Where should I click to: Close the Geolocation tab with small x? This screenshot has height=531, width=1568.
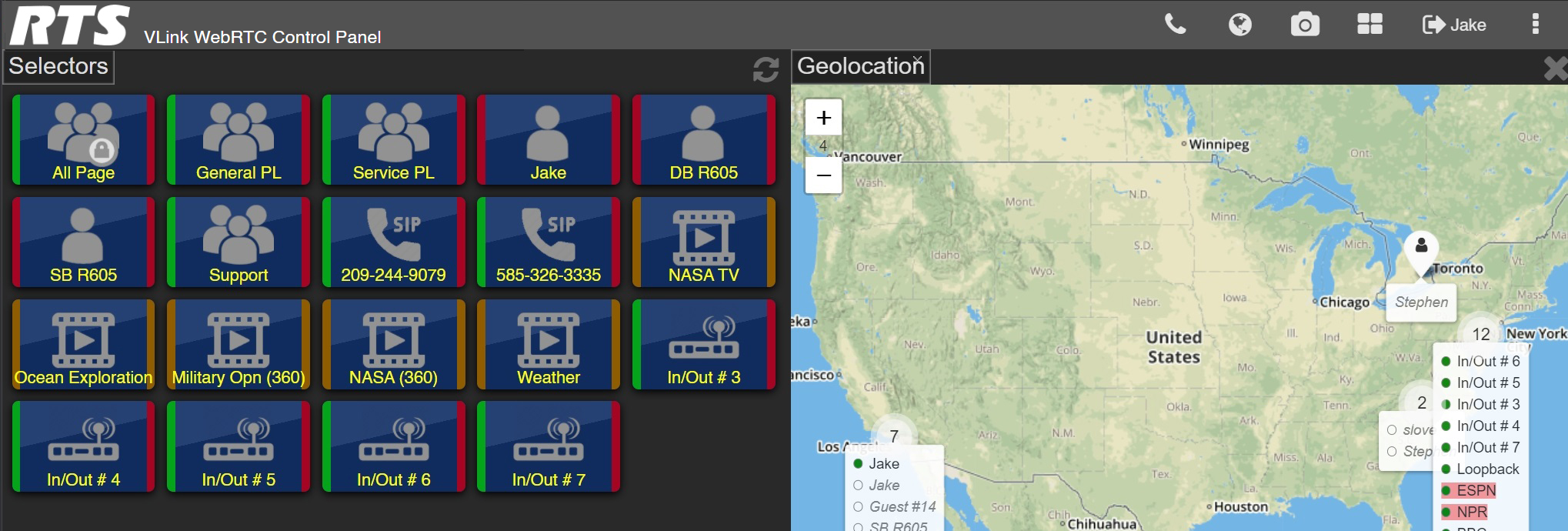pos(918,58)
